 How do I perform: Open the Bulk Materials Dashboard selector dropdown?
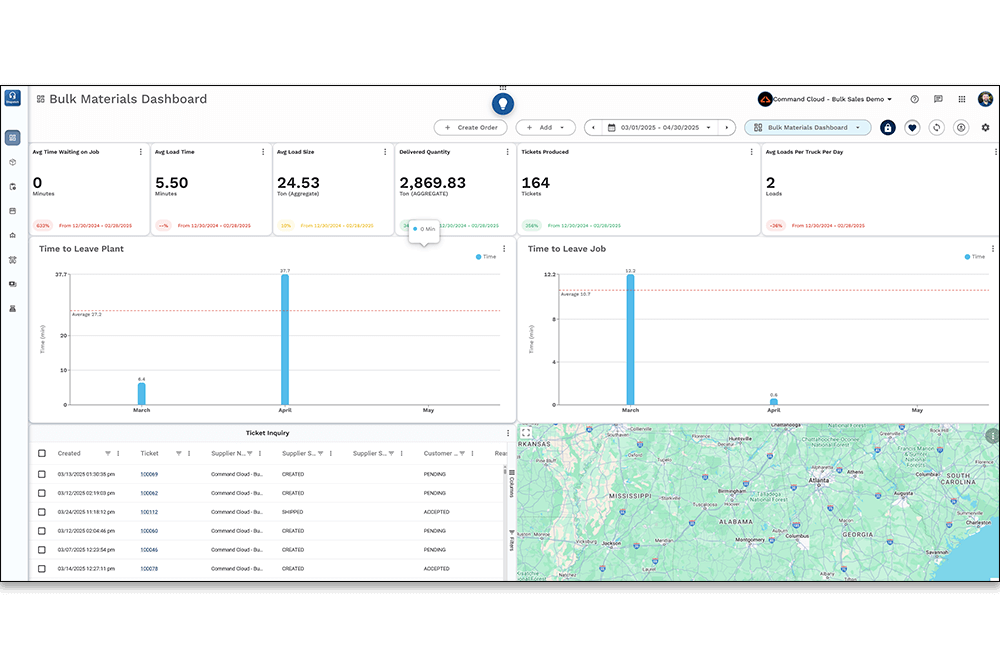807,128
